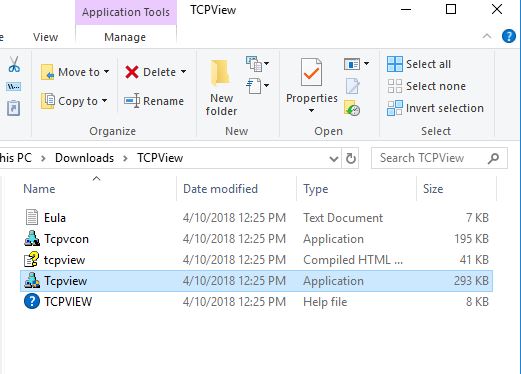Click TCPView in the address path

point(160,158)
